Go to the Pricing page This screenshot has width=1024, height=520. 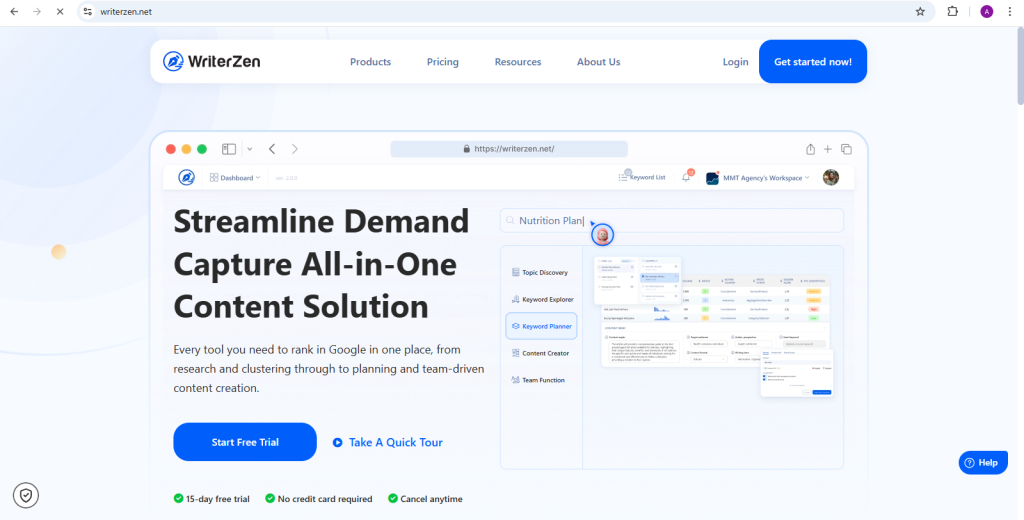coord(442,62)
